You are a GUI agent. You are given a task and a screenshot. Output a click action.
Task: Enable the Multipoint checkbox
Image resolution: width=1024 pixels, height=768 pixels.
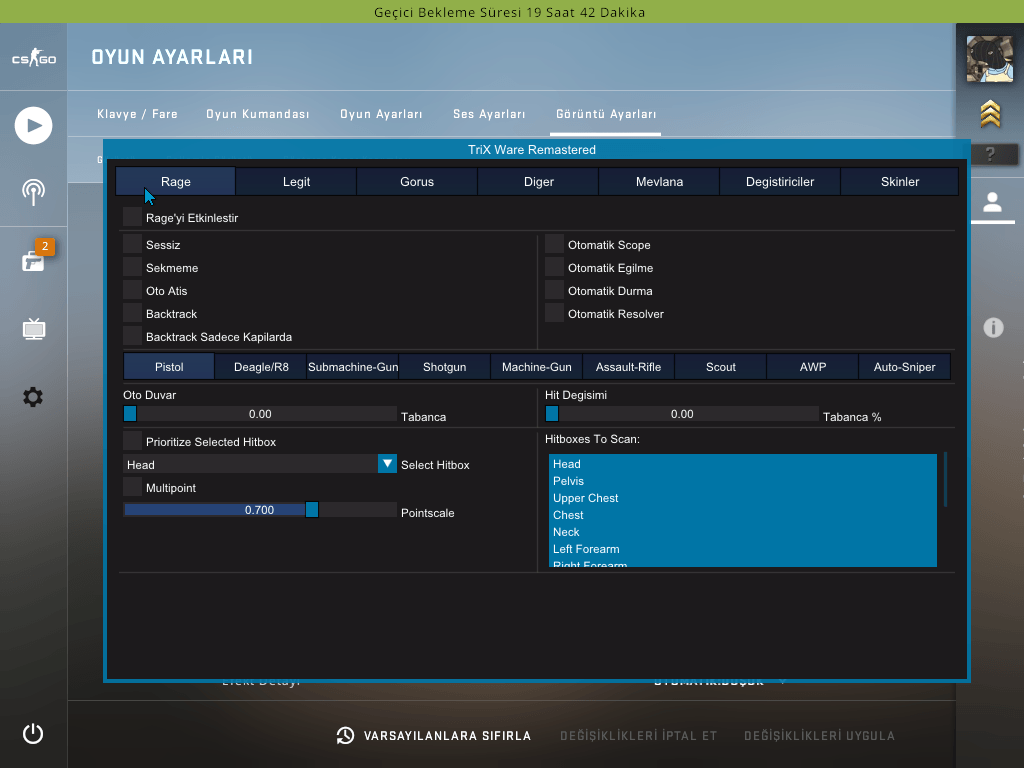click(133, 487)
